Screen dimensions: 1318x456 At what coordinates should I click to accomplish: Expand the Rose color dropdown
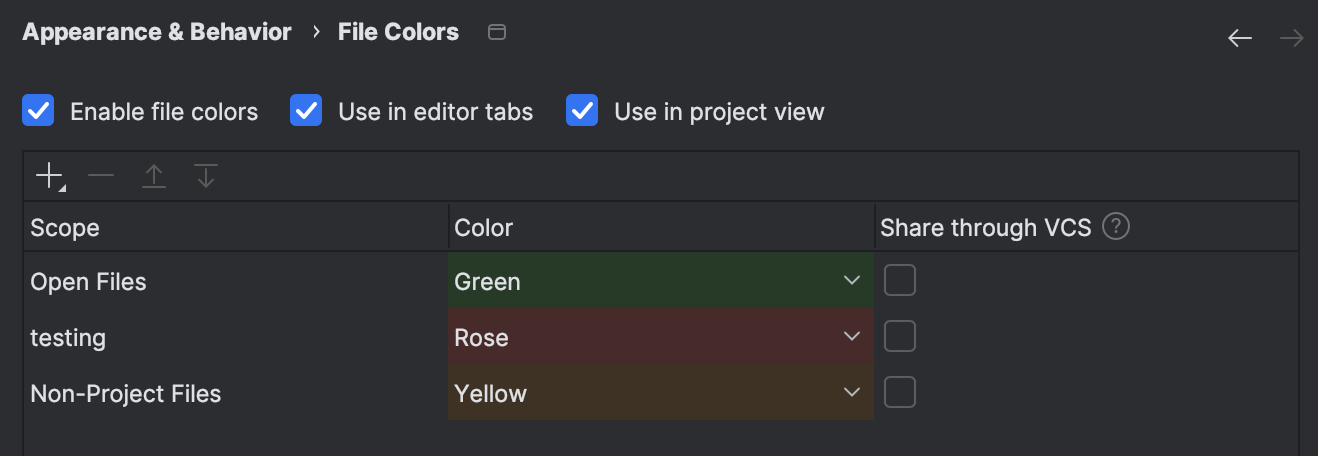click(852, 337)
